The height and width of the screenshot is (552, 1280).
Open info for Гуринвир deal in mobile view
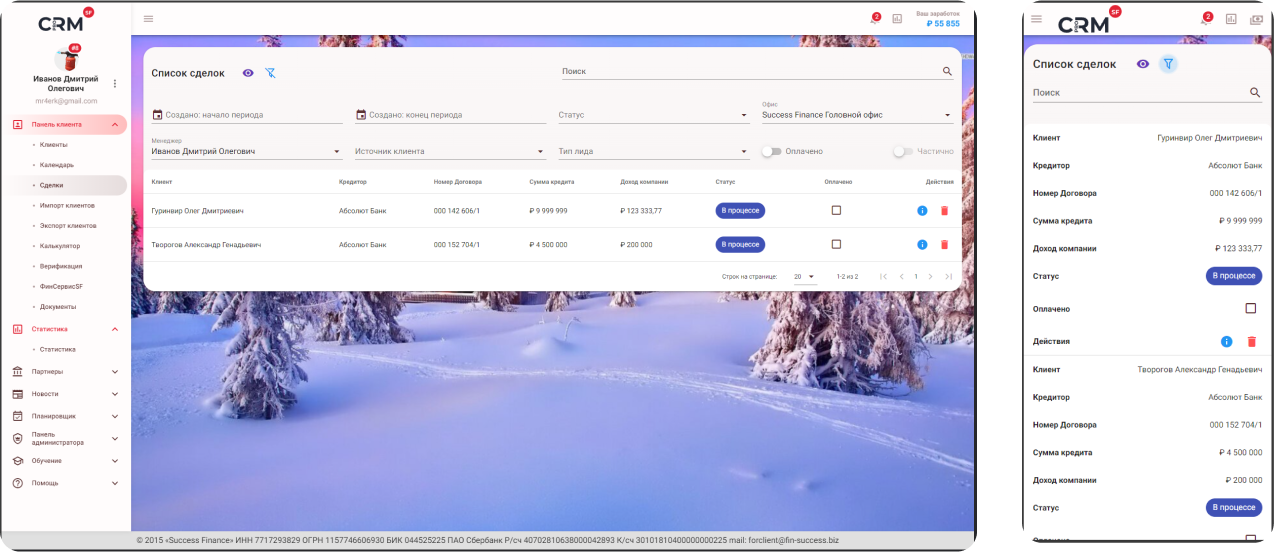1226,342
